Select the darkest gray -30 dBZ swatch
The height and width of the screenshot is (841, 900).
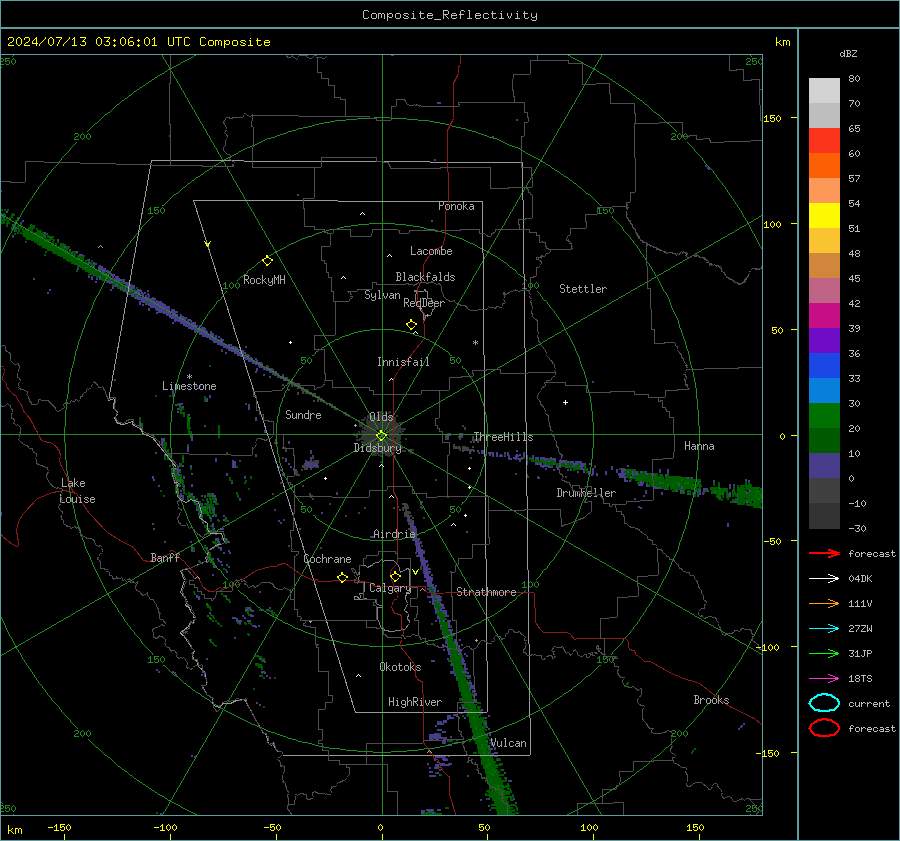824,516
